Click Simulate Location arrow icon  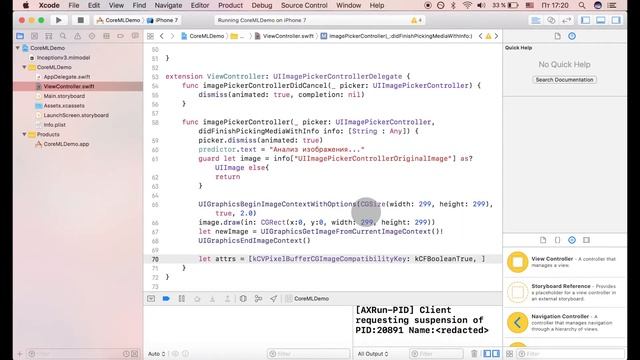273,299
